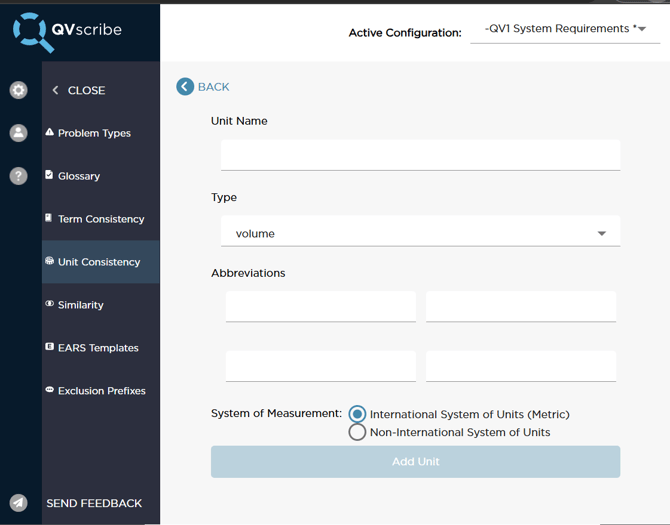Click the SEND FEEDBACK link
The image size is (670, 525).
point(94,503)
